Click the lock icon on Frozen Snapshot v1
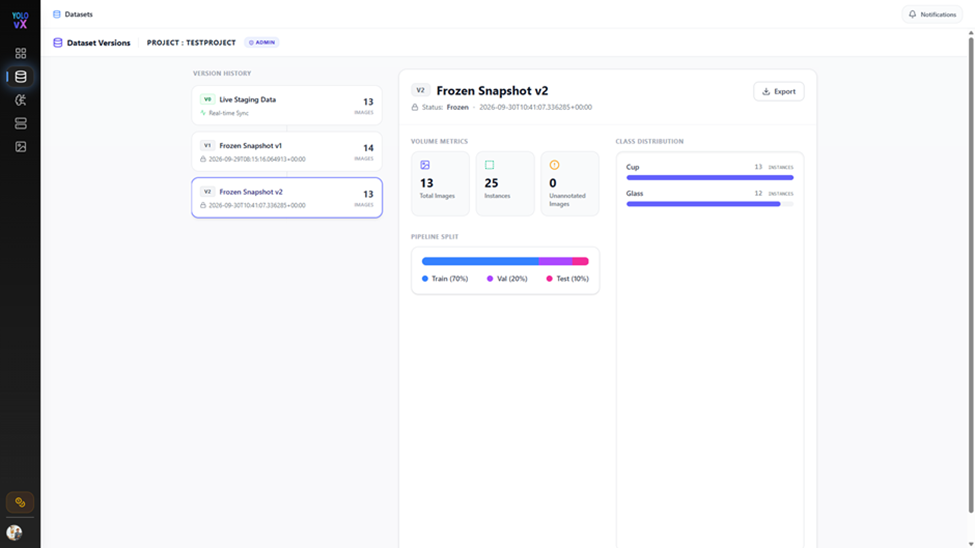Screen dimensions: 975x548 pos(203,159)
